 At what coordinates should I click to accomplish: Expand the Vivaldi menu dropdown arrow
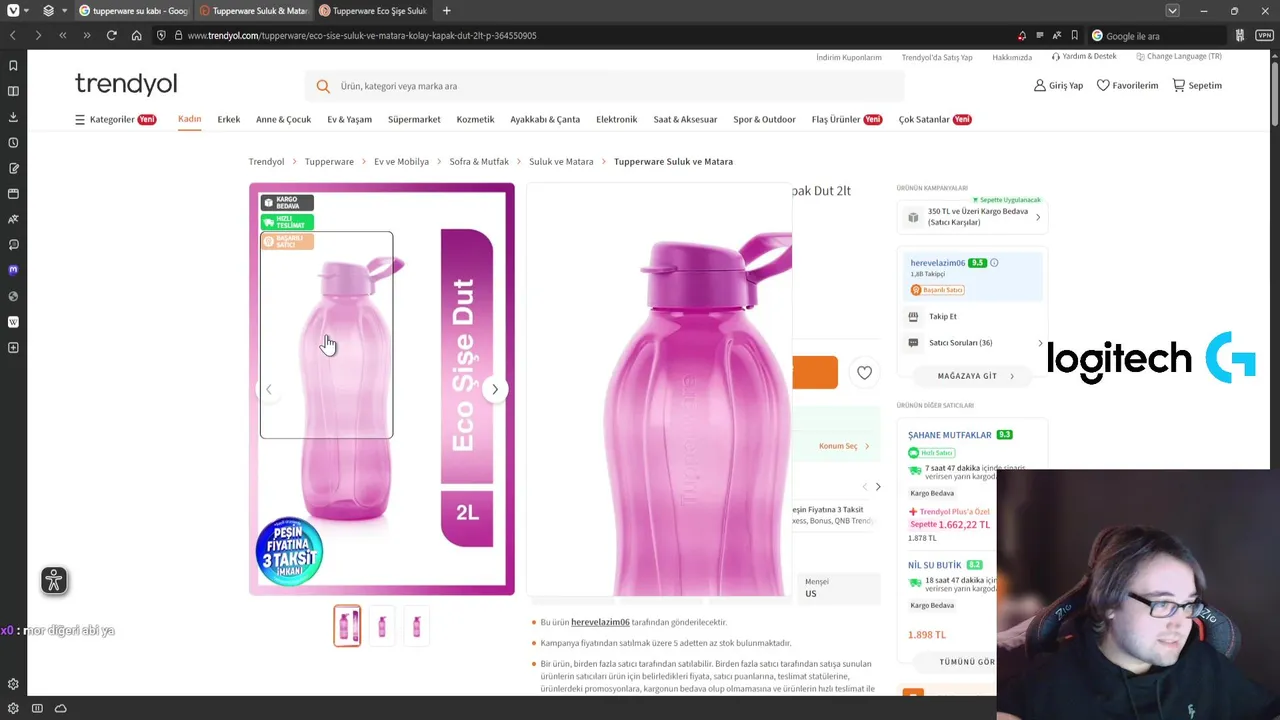27,11
